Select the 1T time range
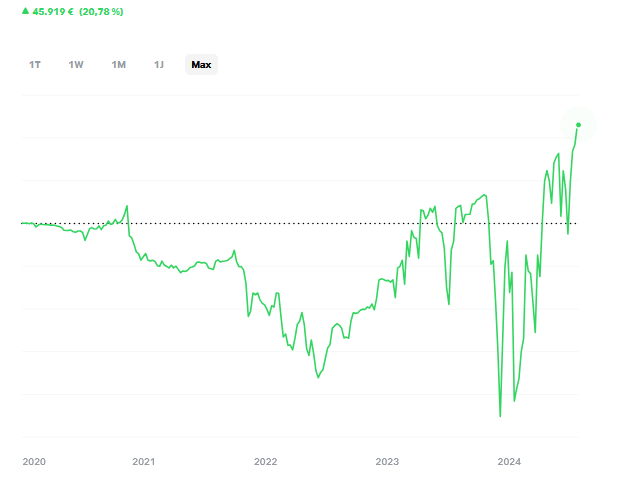The width and height of the screenshot is (627, 477). pyautogui.click(x=35, y=65)
